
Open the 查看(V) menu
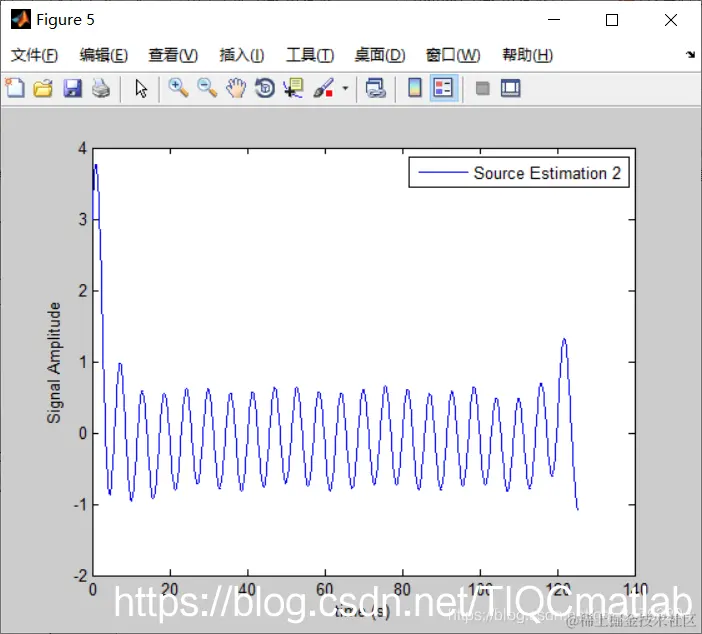pyautogui.click(x=173, y=55)
